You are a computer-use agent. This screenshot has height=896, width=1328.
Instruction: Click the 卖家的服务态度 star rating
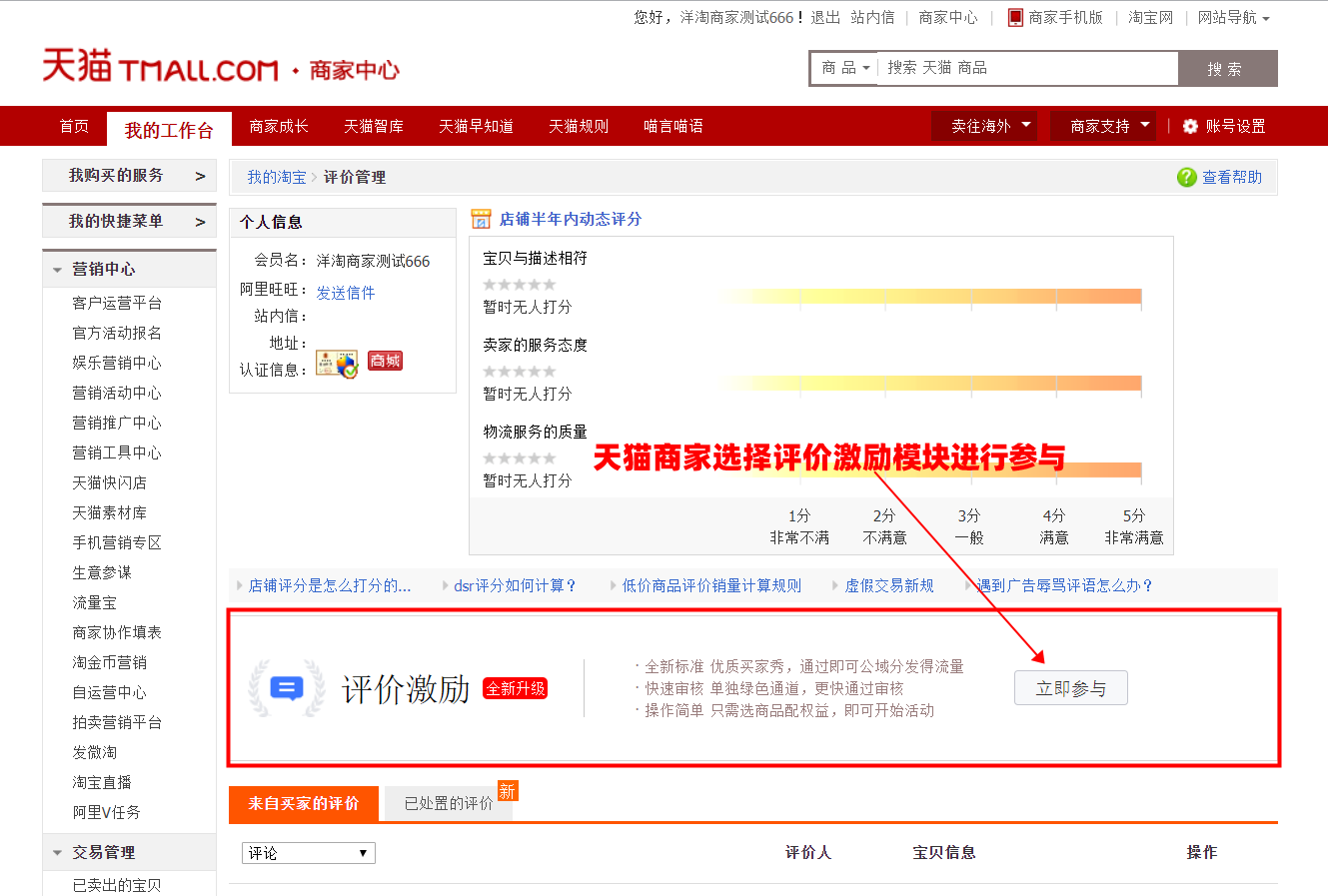click(x=520, y=372)
